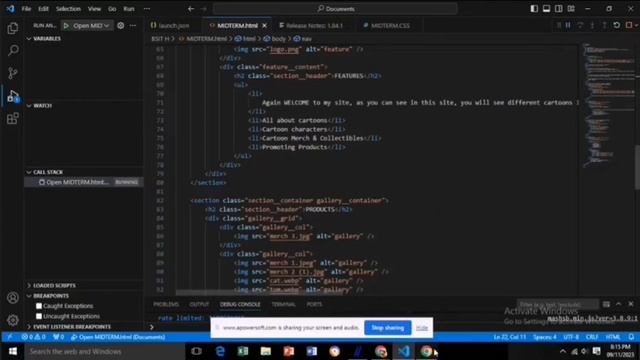This screenshot has height=360, width=640.
Task: Open the Accounts menu icon
Action: click(13, 298)
